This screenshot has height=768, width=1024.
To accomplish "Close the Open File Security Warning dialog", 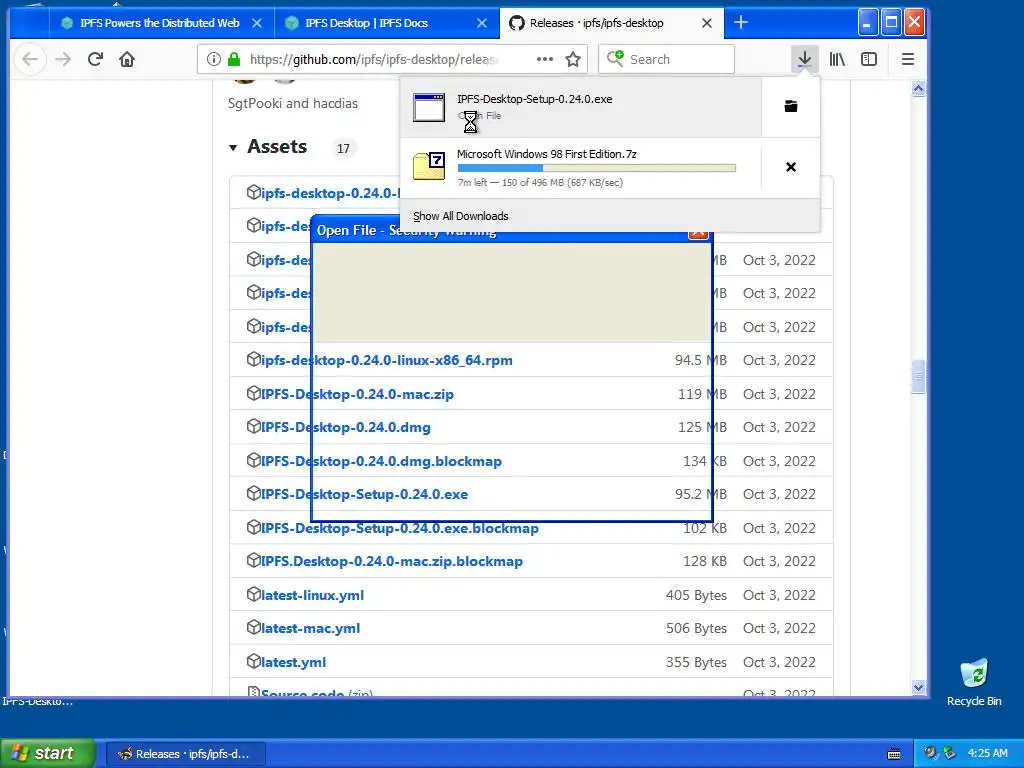I will coord(698,234).
